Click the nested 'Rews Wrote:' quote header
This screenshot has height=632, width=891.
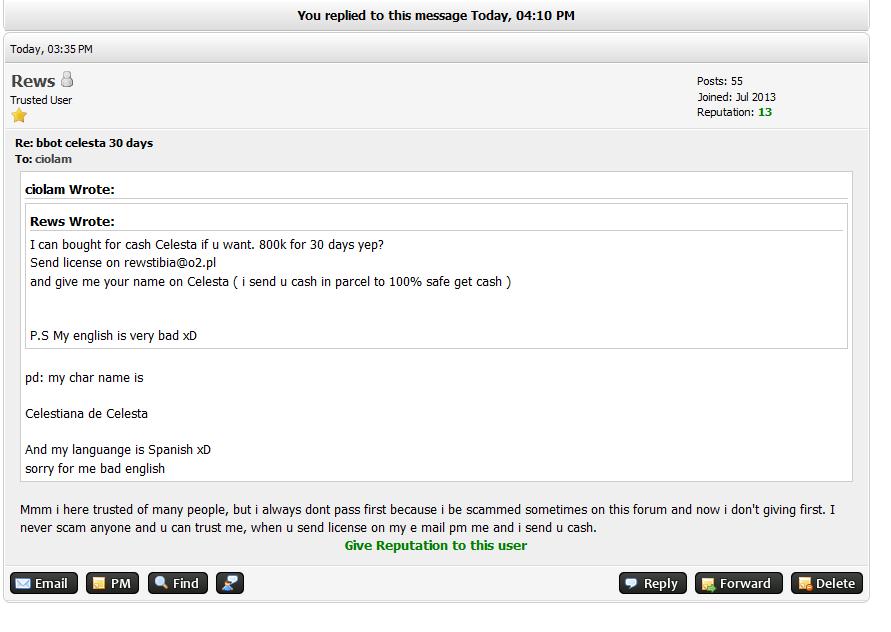pos(72,221)
